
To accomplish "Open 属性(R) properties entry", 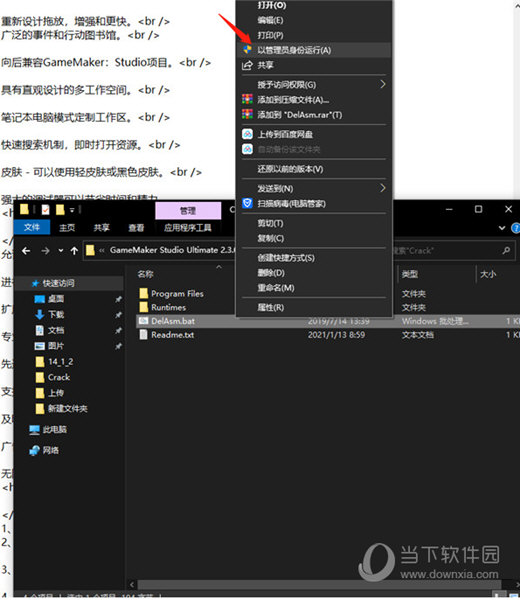I will tap(271, 307).
